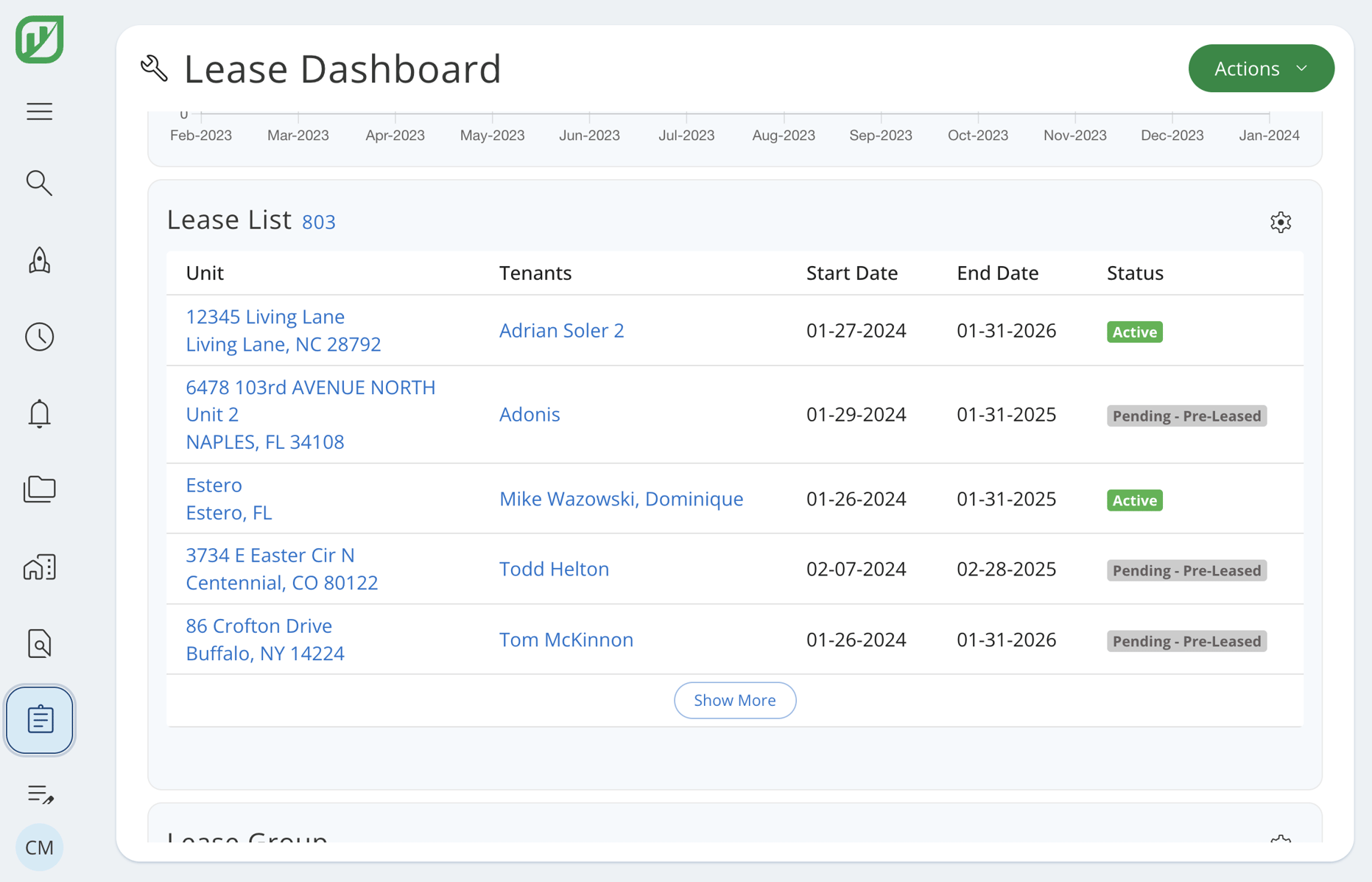Open Lease List settings gear

coord(1281,222)
